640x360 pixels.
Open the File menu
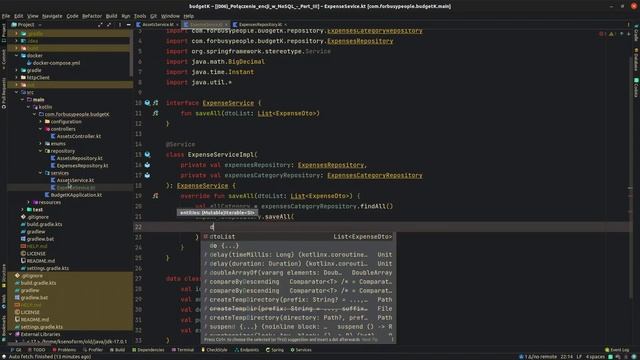[x=6, y=16]
